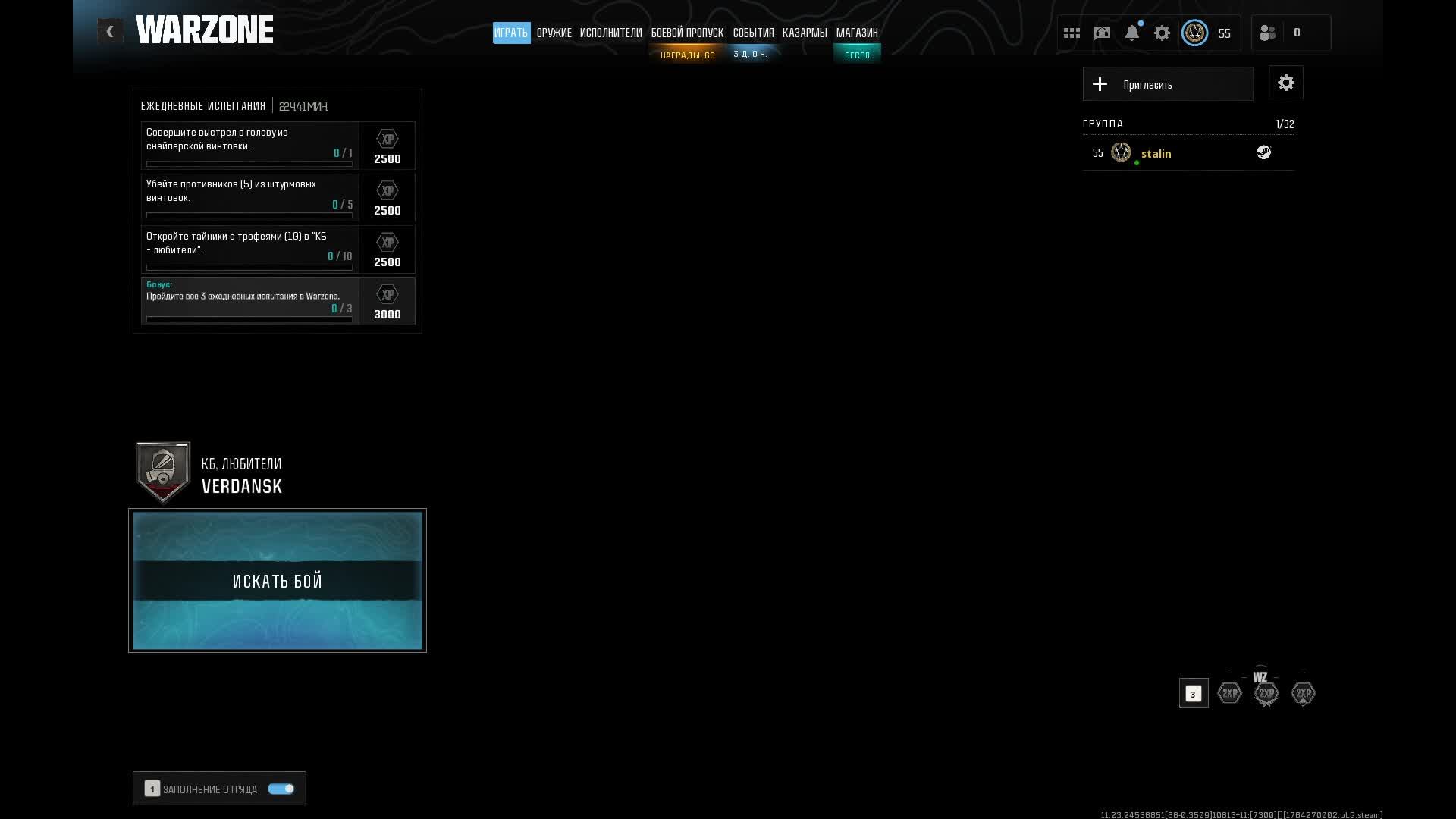Viewport: 1456px width, 819px height.
Task: Select the bonus daily challenge worth 3000 XP
Action: pos(250,301)
